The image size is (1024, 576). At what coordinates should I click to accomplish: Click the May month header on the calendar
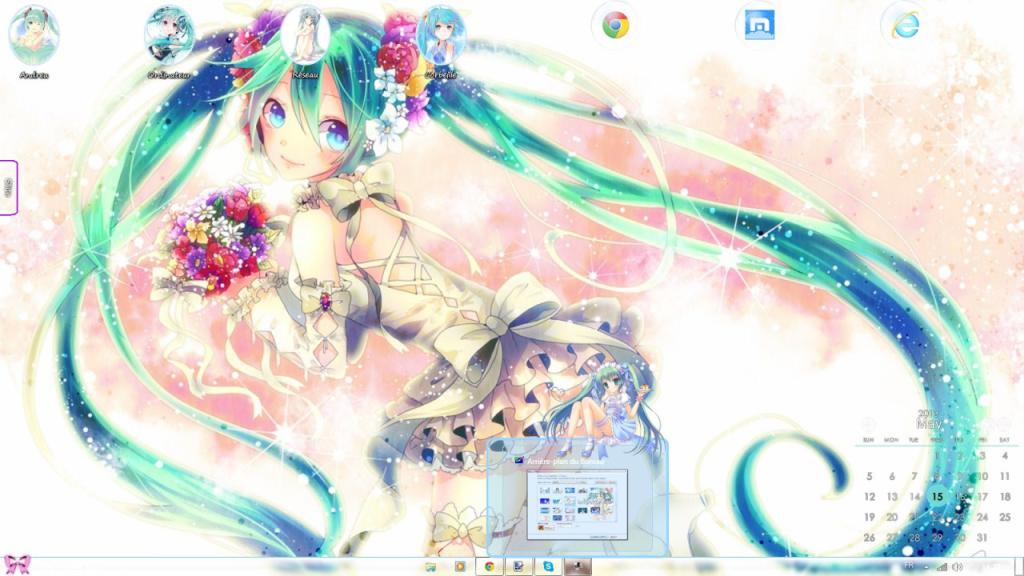pos(929,424)
